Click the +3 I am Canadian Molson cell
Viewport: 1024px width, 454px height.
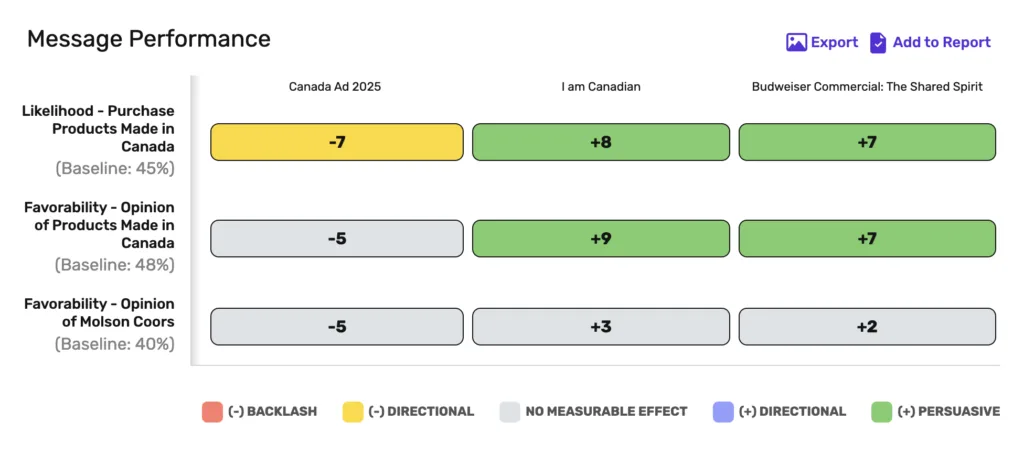coord(600,327)
